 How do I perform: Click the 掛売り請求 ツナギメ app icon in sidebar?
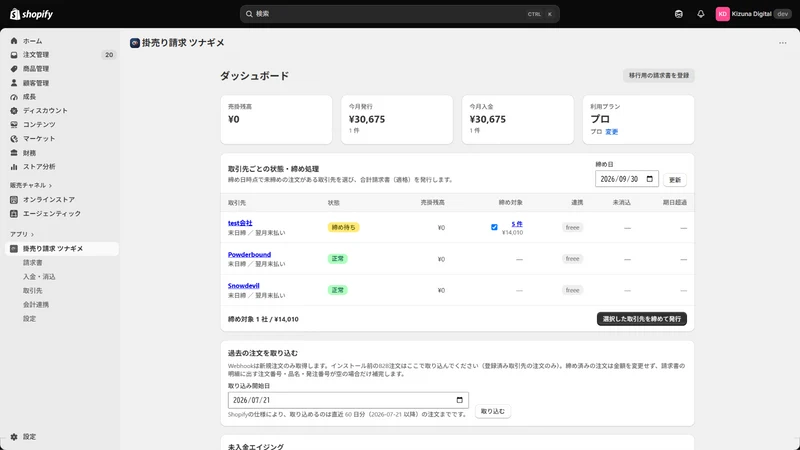coord(14,248)
